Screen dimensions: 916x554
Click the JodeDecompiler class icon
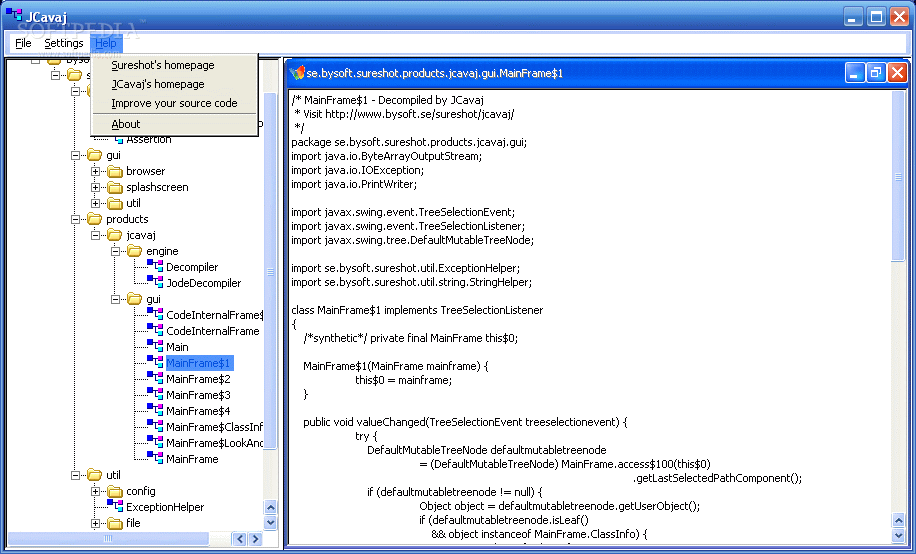(x=155, y=282)
